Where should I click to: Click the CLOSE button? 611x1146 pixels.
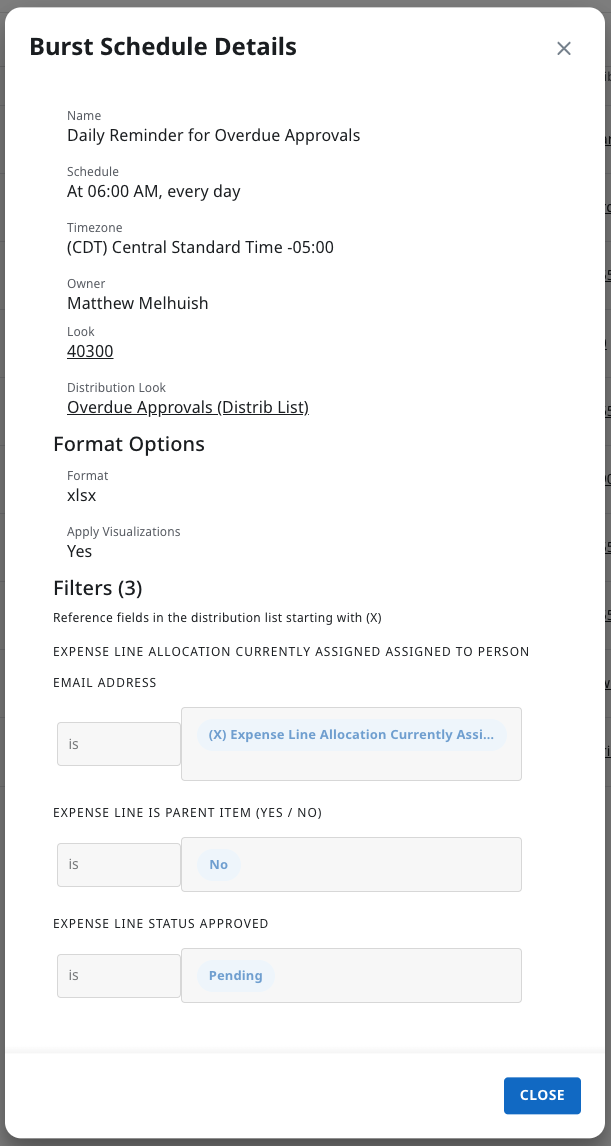pyautogui.click(x=542, y=1095)
